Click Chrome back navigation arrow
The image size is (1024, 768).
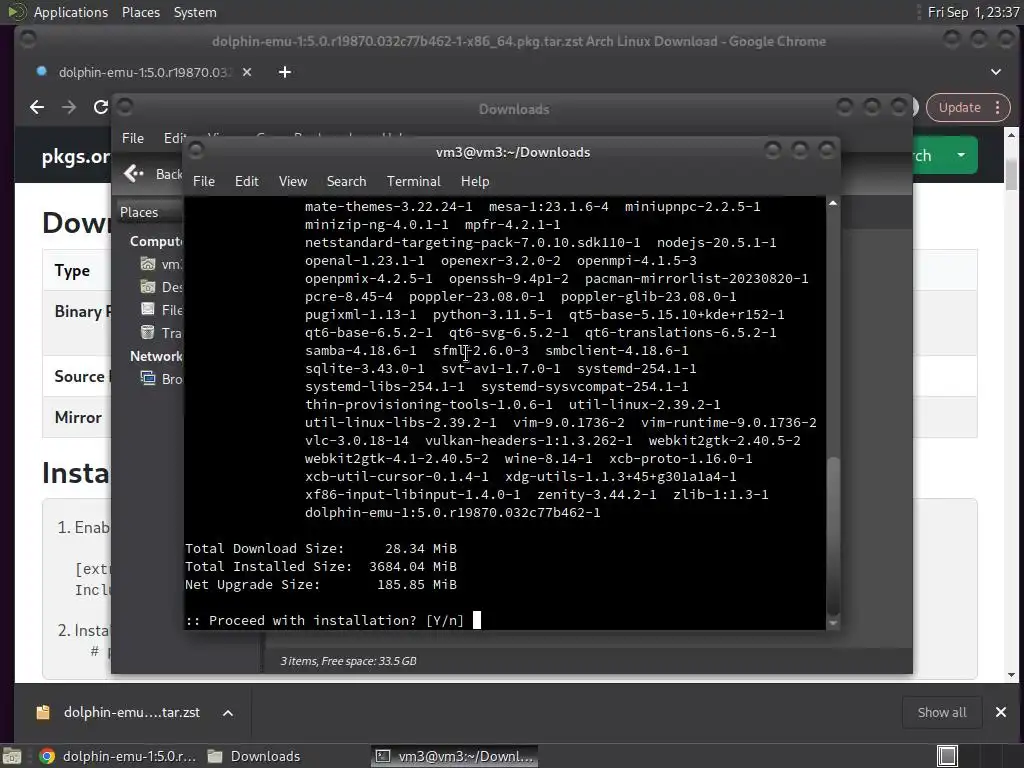tap(37, 107)
